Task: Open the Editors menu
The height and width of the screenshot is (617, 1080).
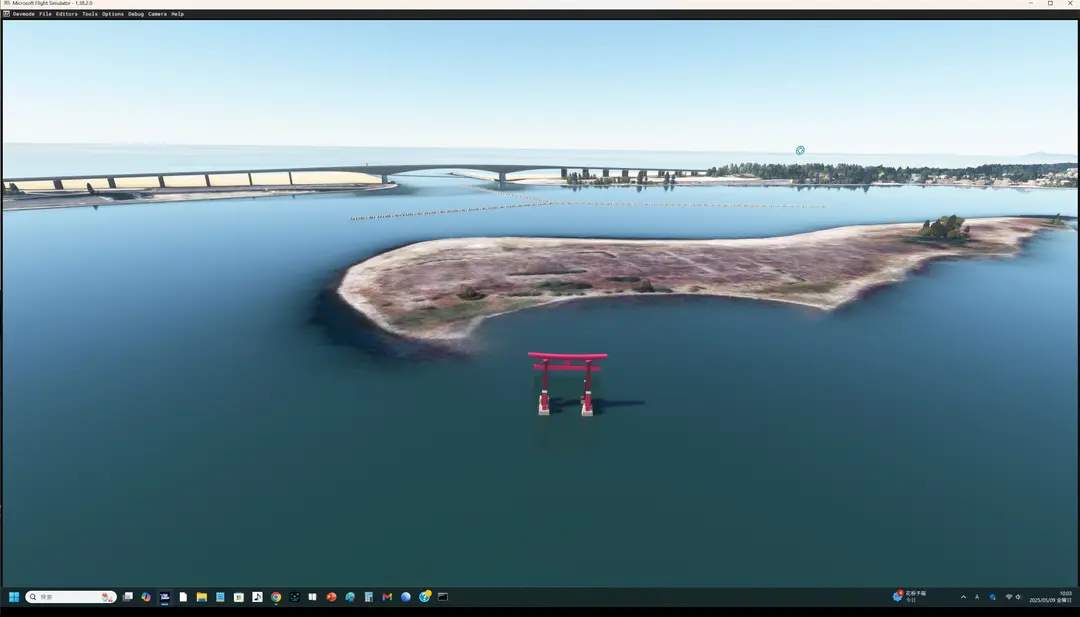Action: point(66,14)
